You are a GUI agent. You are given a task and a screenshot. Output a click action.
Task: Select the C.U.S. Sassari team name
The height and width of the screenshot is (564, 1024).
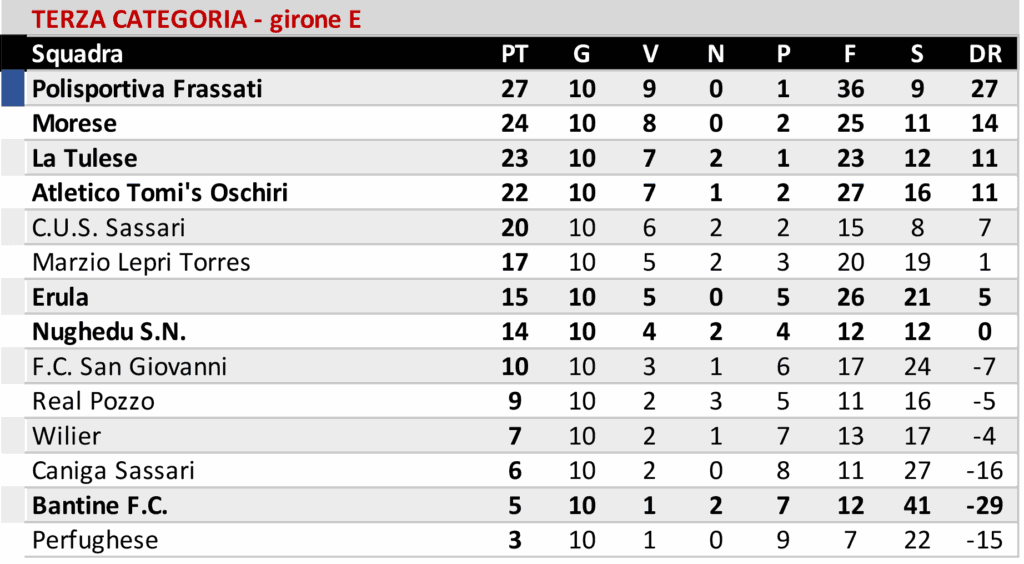click(x=108, y=228)
